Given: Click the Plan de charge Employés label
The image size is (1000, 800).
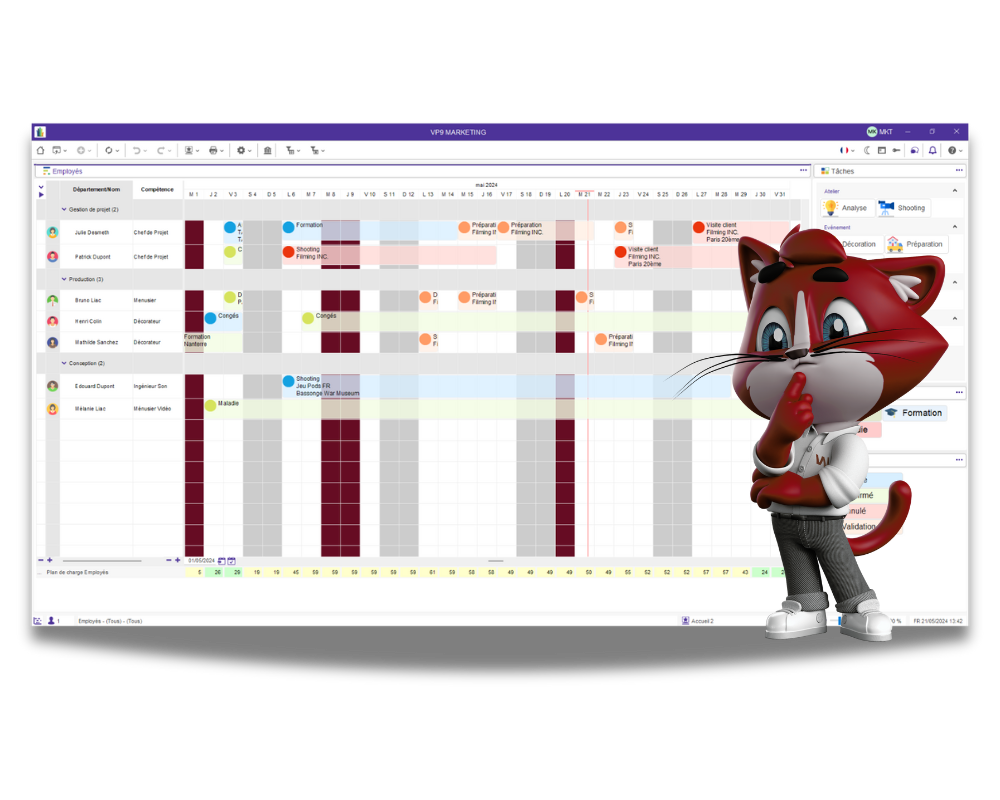Looking at the screenshot, I should click(78, 572).
